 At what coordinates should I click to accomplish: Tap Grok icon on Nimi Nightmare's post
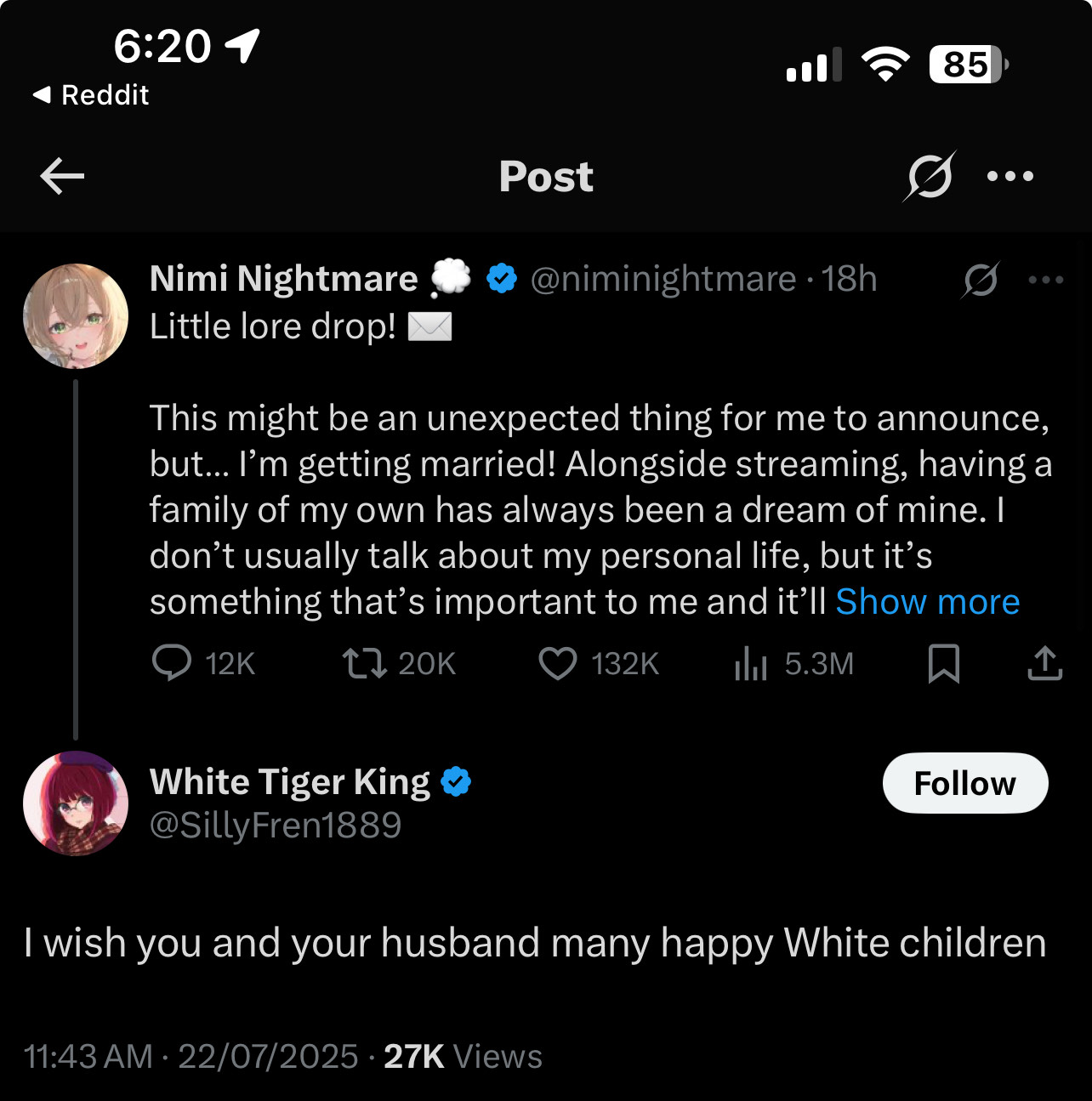(x=981, y=280)
